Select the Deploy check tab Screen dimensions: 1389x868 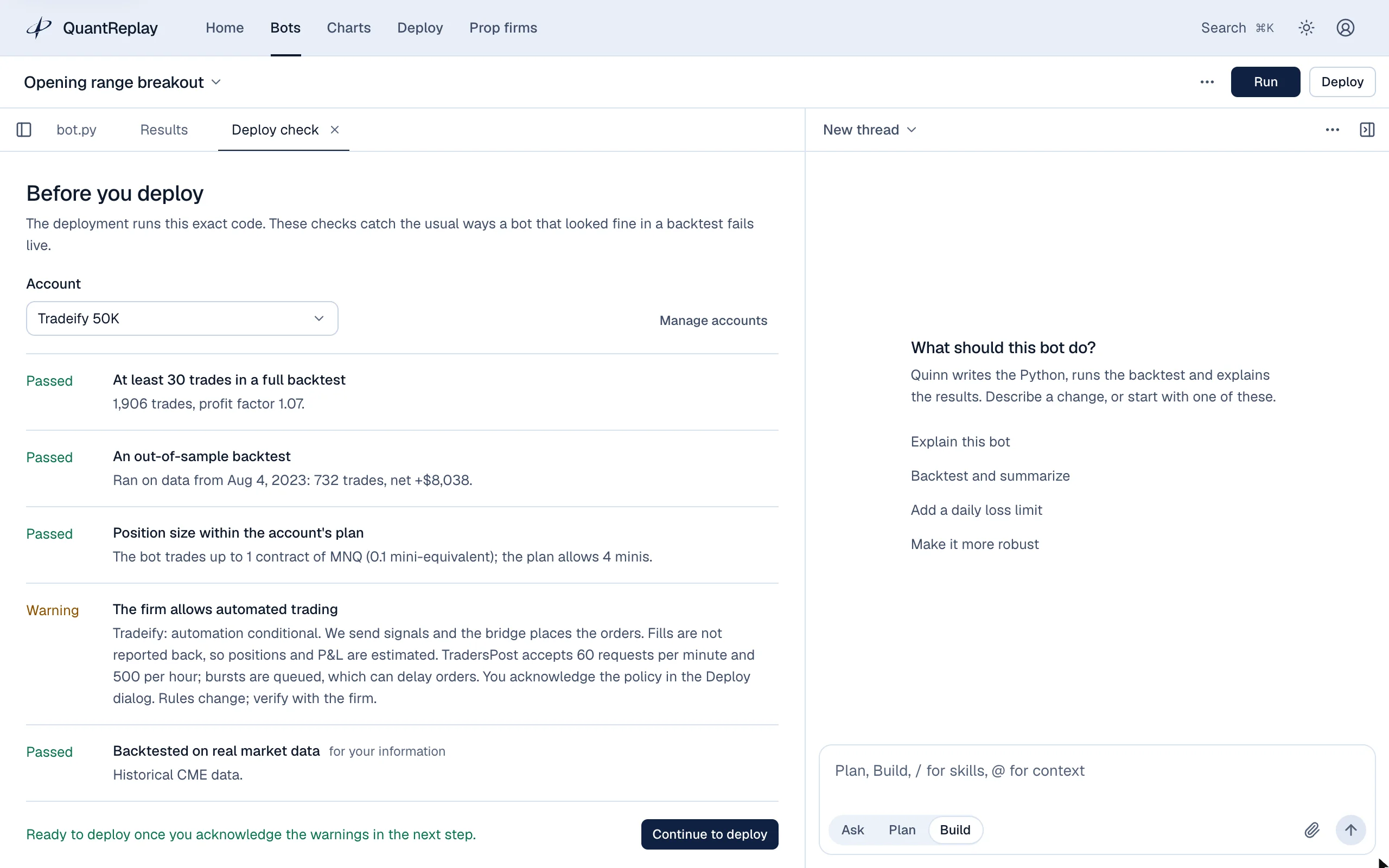click(275, 130)
